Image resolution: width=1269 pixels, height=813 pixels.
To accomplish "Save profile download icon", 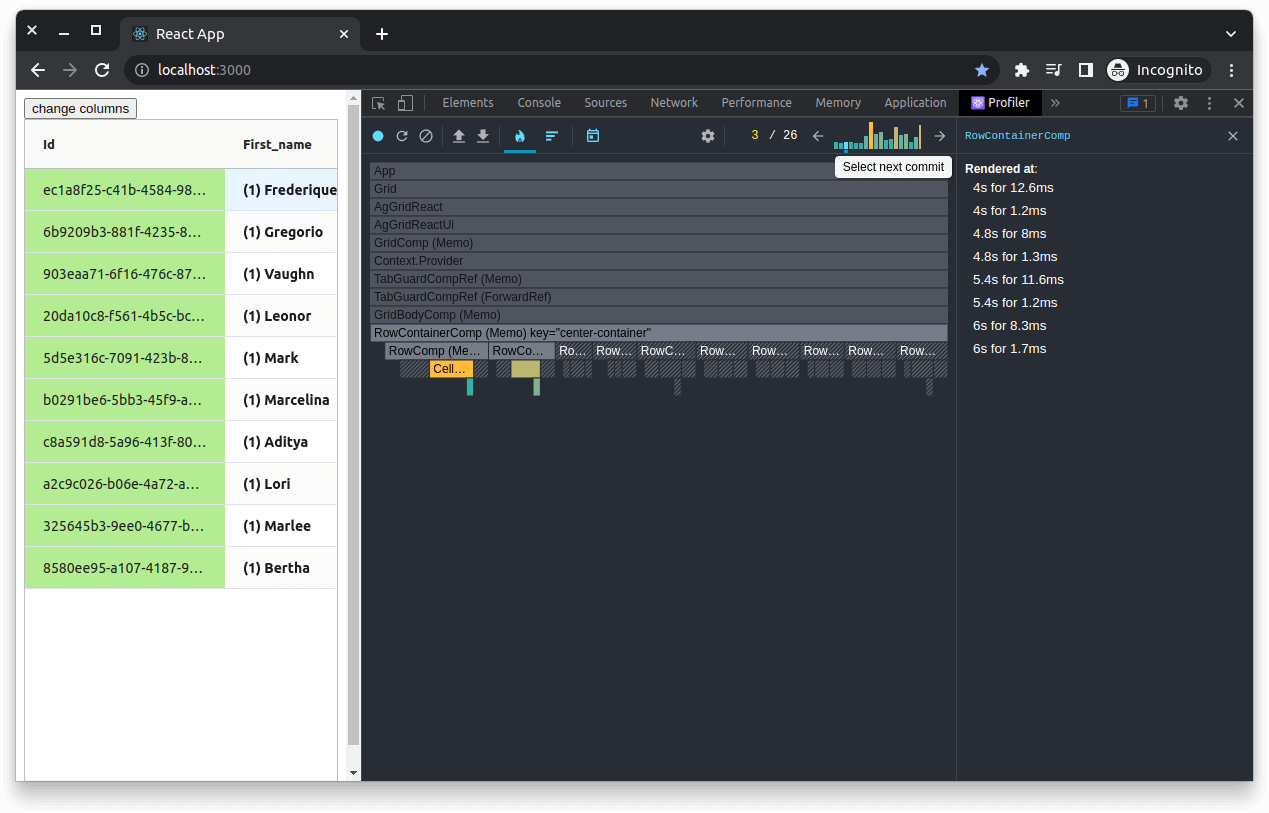I will pos(483,136).
